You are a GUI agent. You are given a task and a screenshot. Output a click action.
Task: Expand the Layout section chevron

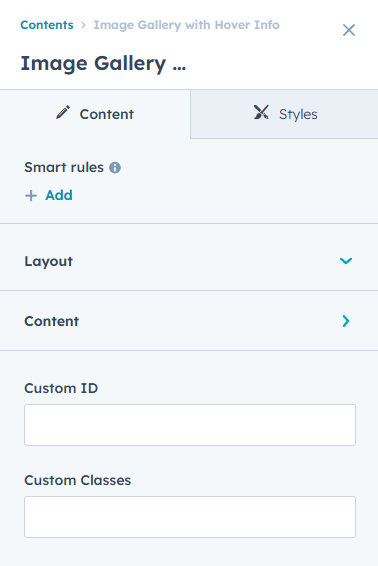pyautogui.click(x=346, y=261)
